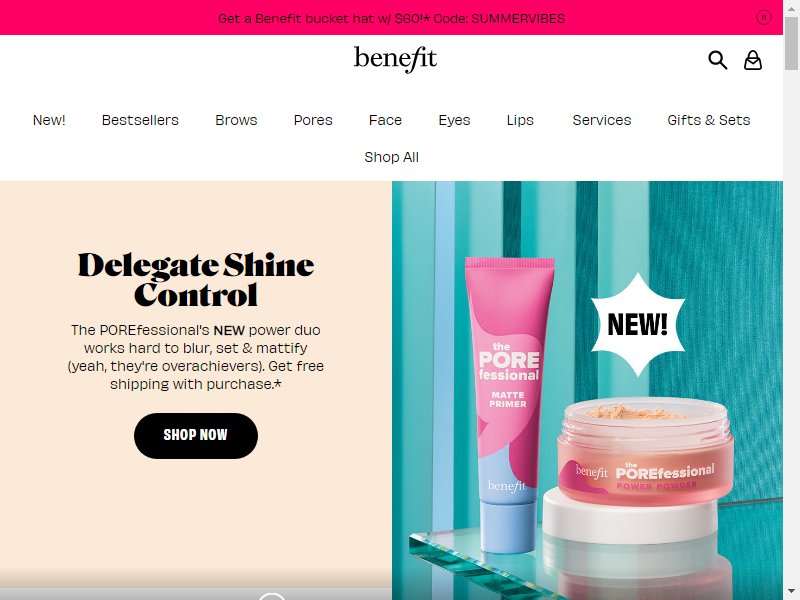800x600 pixels.
Task: Click the Shop All link
Action: pyautogui.click(x=391, y=157)
